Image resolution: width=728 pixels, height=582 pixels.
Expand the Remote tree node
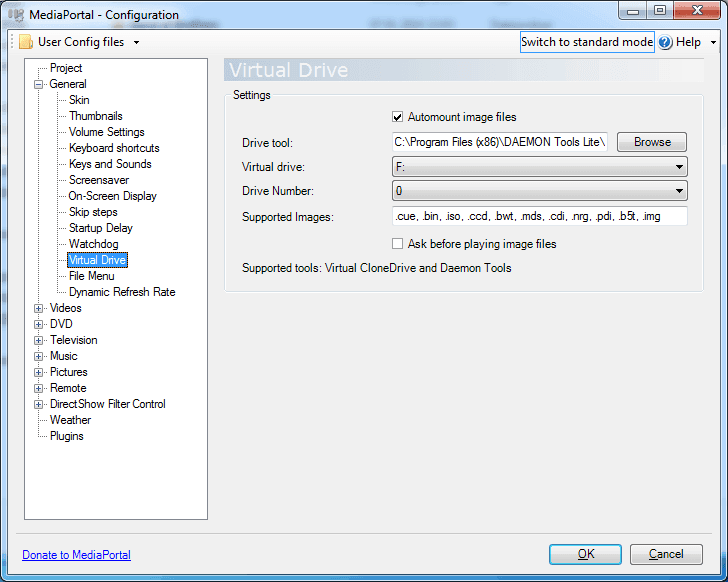pyautogui.click(x=39, y=388)
